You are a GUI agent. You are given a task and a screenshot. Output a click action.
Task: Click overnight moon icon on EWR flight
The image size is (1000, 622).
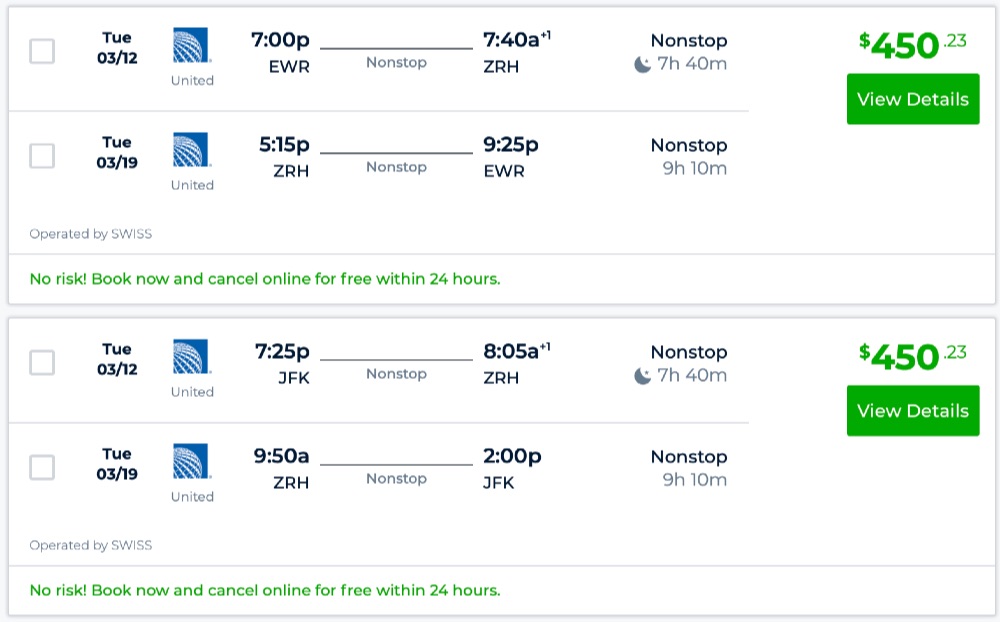pyautogui.click(x=643, y=65)
